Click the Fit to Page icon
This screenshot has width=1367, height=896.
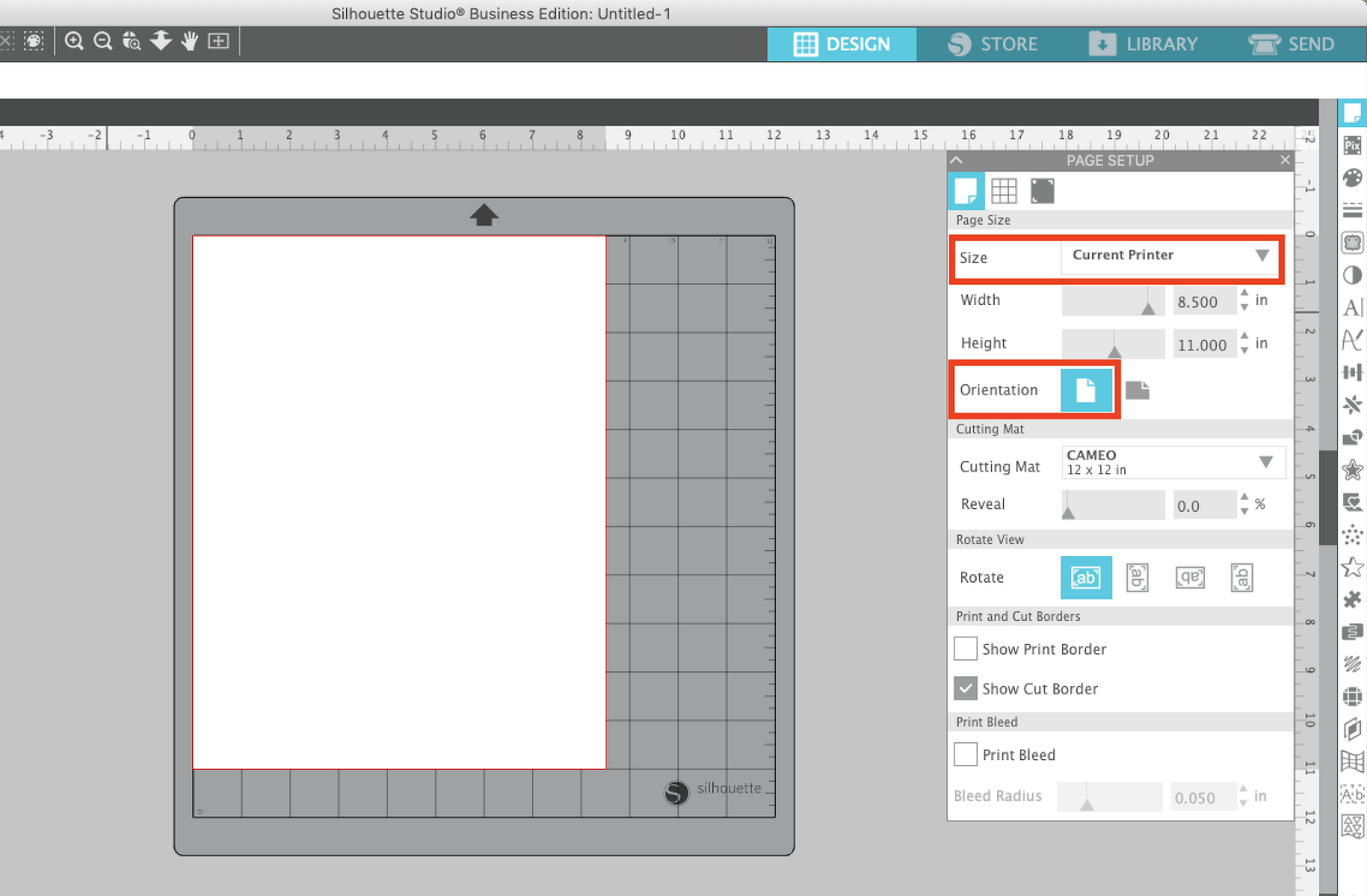tap(219, 41)
